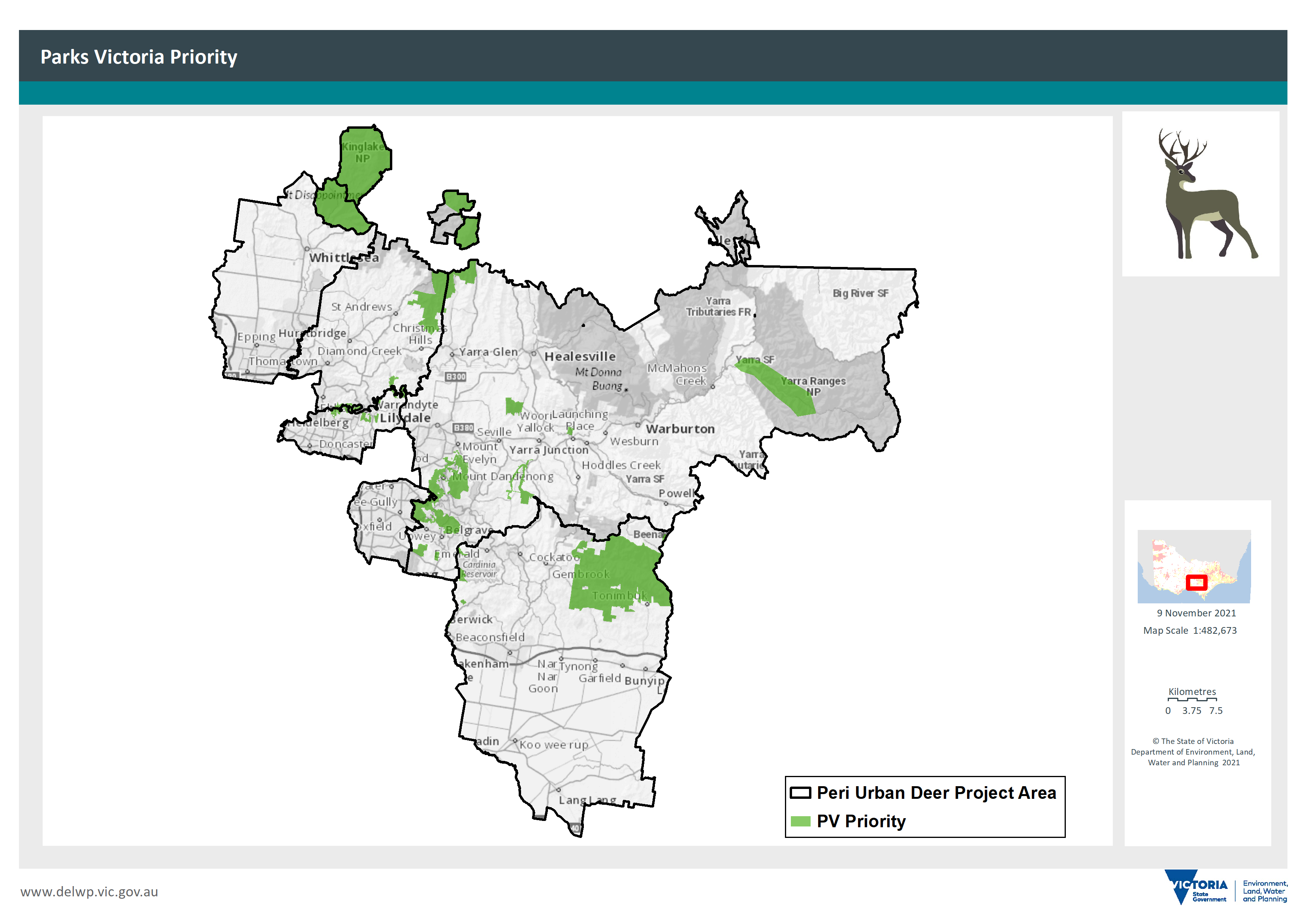This screenshot has width=1306, height=924.
Task: Click the '9 November 2021' date text
Action: click(x=1196, y=613)
